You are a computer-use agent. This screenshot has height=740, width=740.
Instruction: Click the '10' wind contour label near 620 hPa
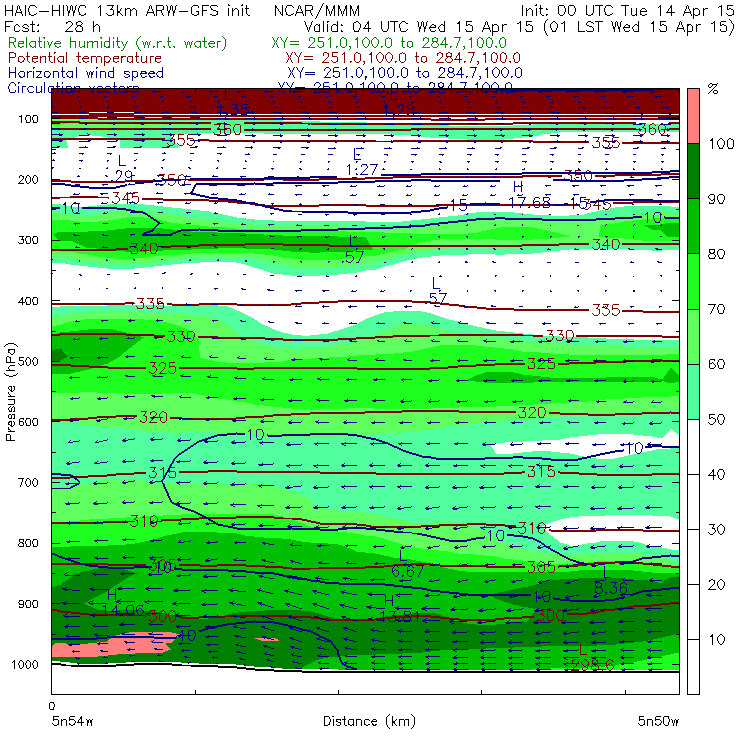click(x=255, y=435)
